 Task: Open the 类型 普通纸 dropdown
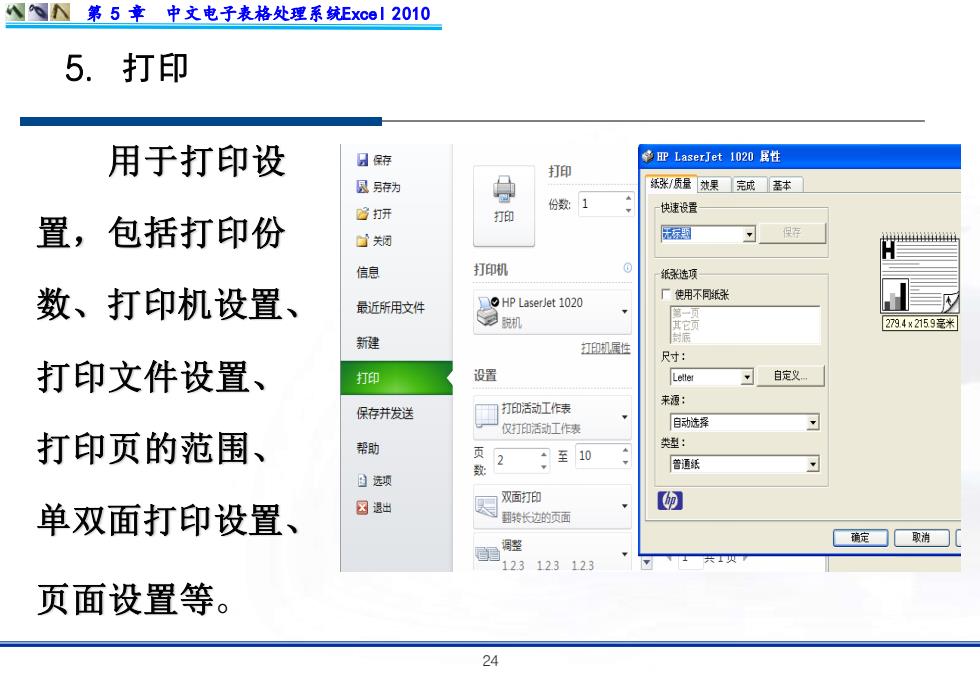coord(812,464)
